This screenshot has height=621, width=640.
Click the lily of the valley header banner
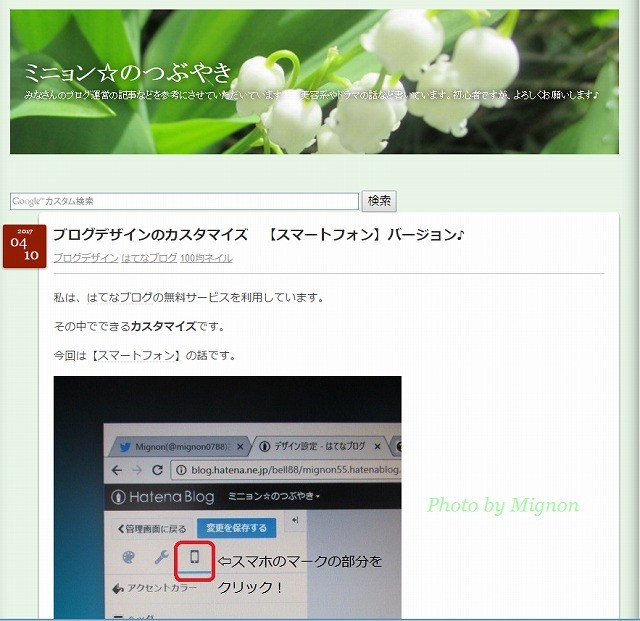pyautogui.click(x=314, y=82)
